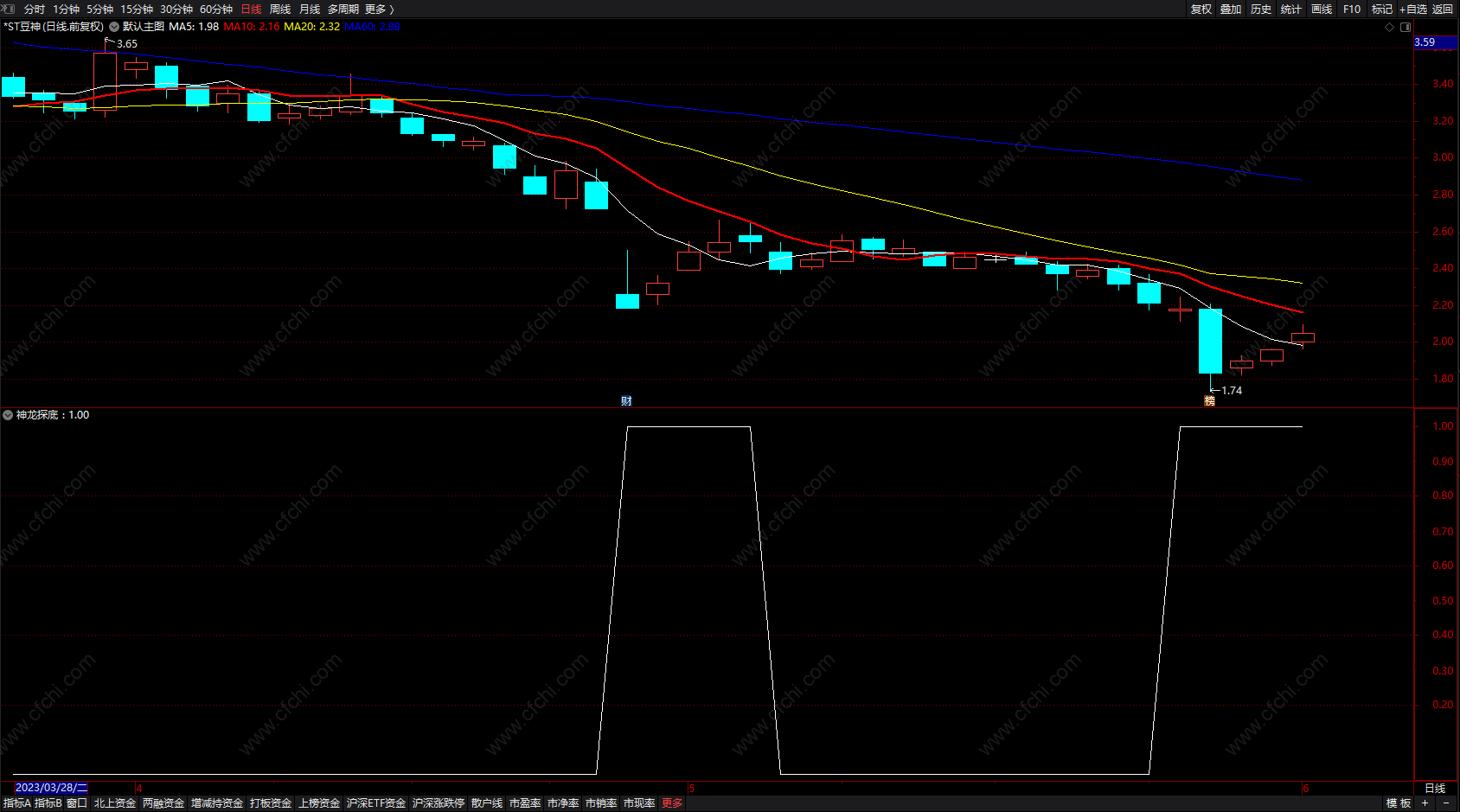The image size is (1460, 812).
Task: Expand 更多 period options at top
Action: (x=379, y=10)
